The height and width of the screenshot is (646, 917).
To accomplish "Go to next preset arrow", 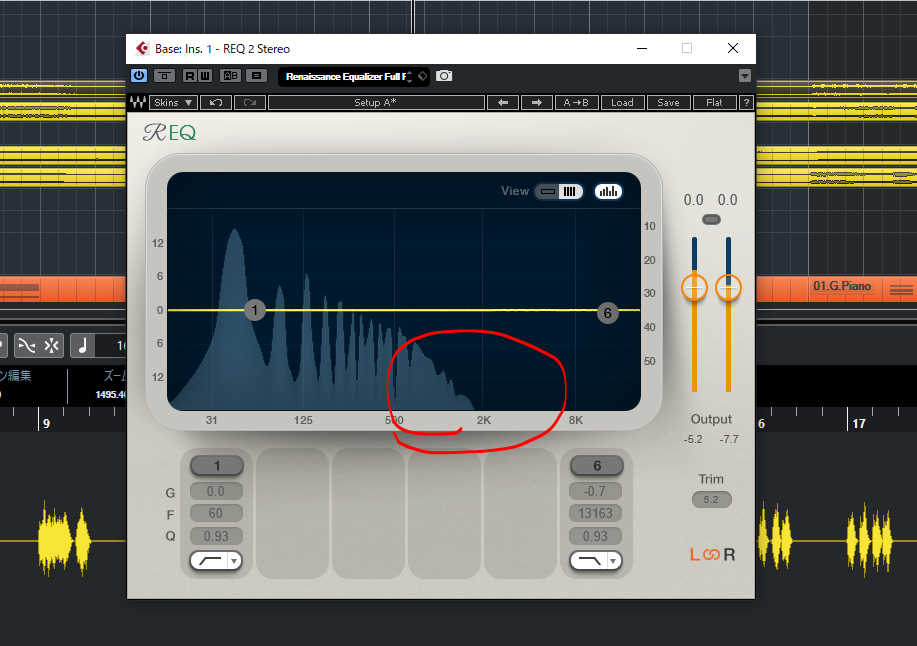I will (536, 102).
